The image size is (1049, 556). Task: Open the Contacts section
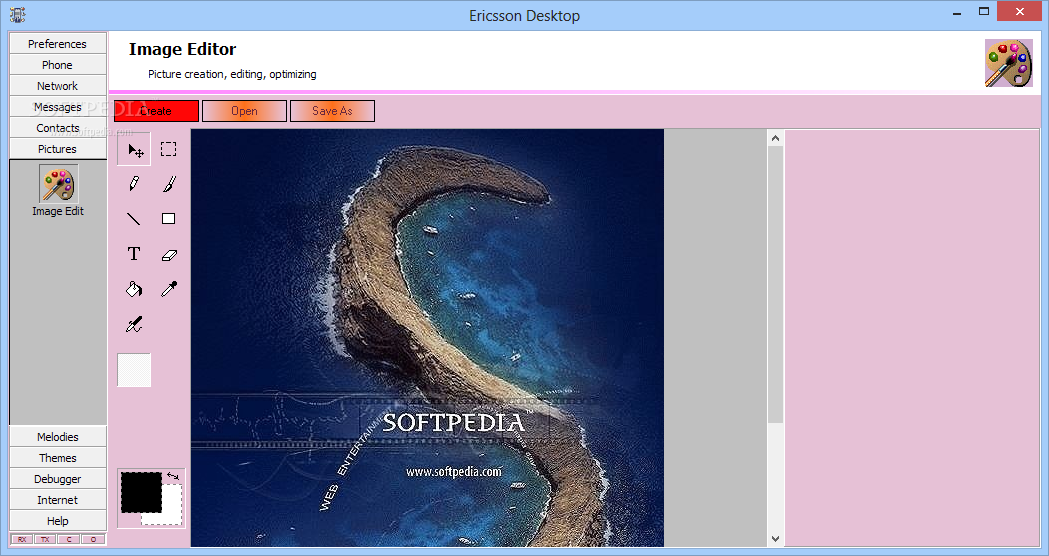point(58,128)
